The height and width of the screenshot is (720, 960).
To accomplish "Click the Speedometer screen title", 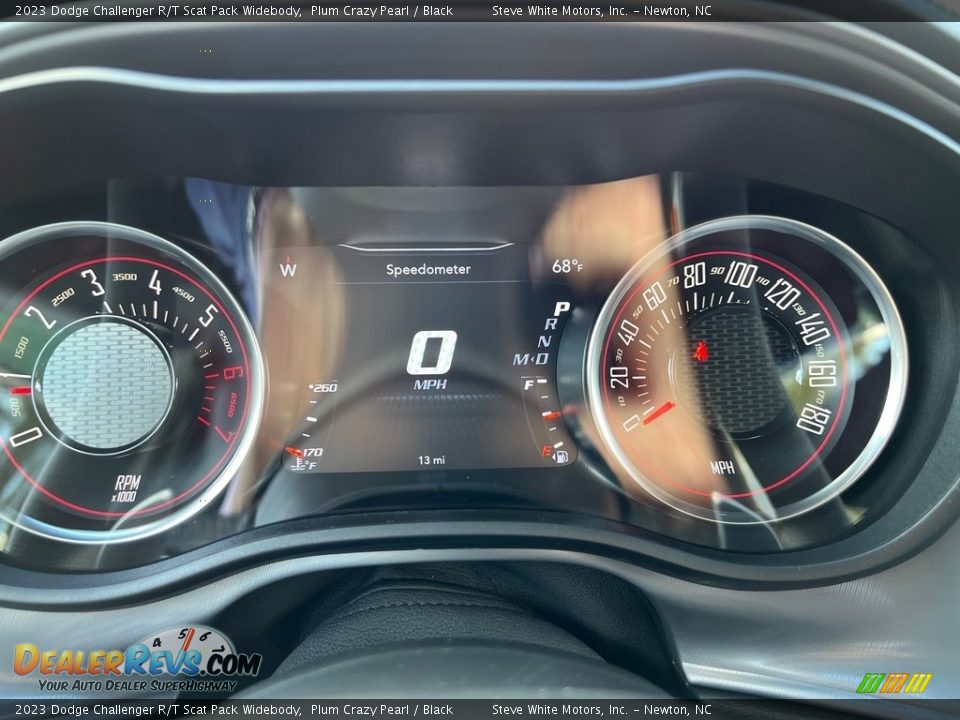I will click(x=428, y=269).
